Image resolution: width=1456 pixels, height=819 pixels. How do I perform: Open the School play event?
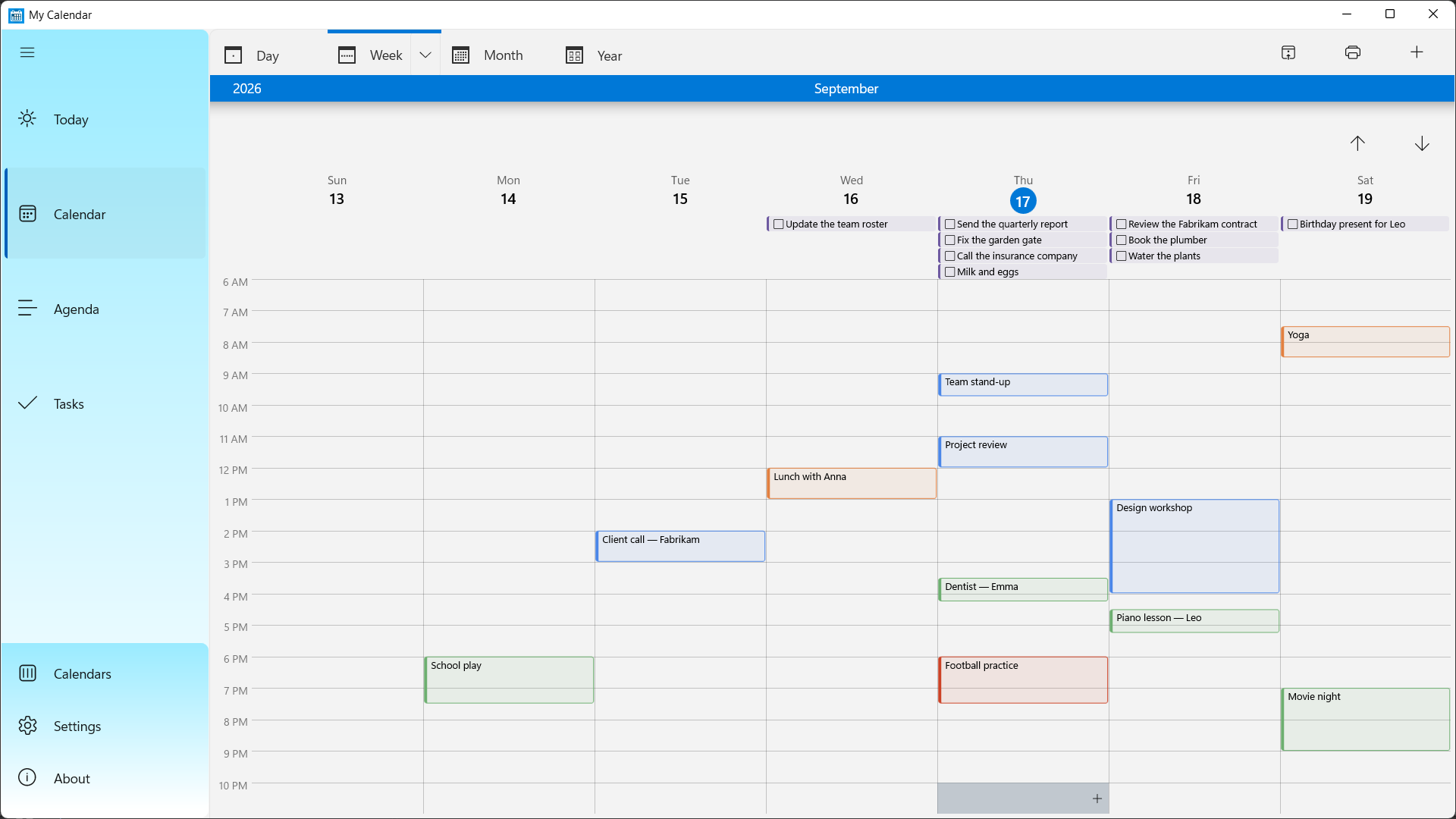(508, 679)
